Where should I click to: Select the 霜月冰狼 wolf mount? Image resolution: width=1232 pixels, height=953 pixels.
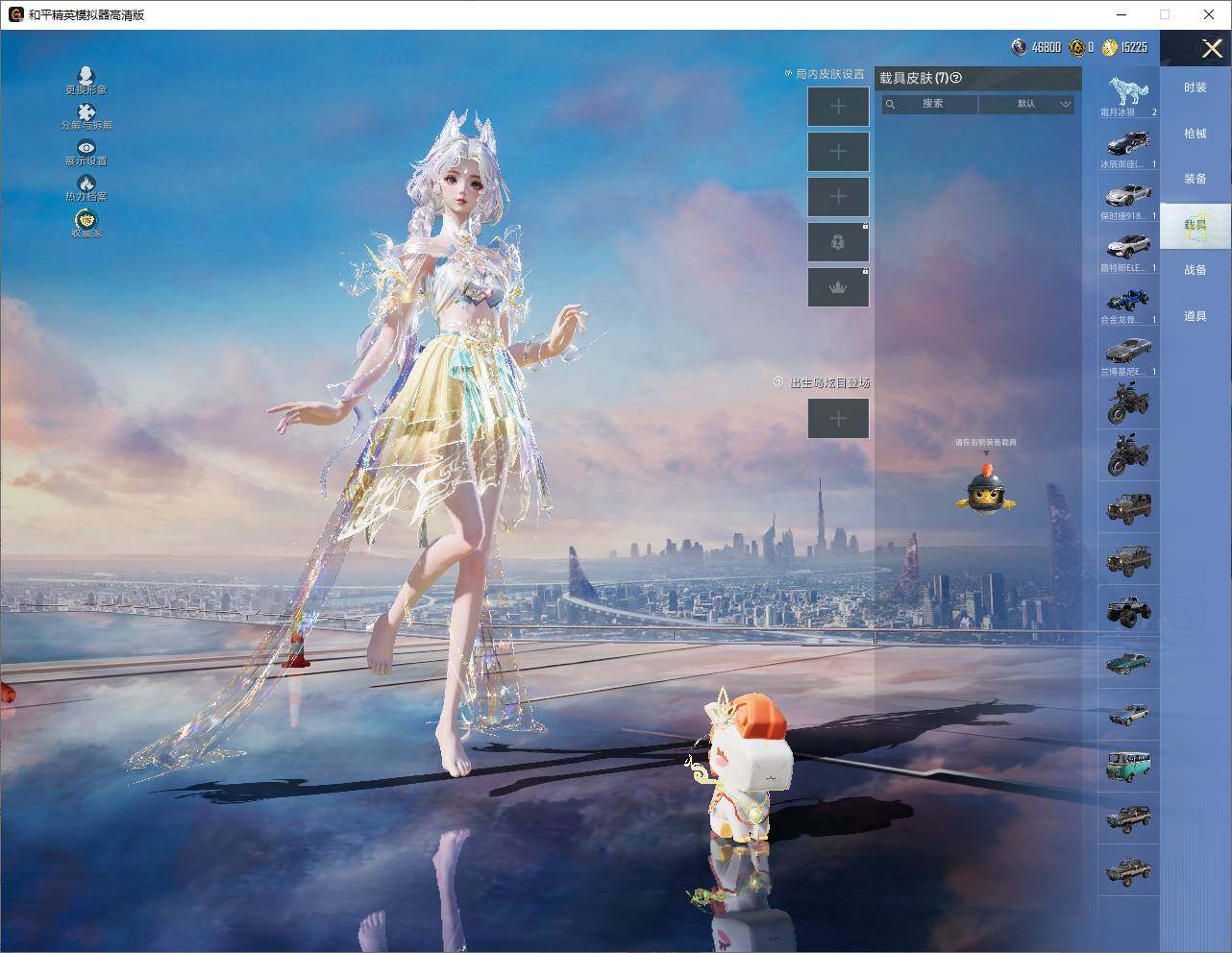[x=1128, y=93]
